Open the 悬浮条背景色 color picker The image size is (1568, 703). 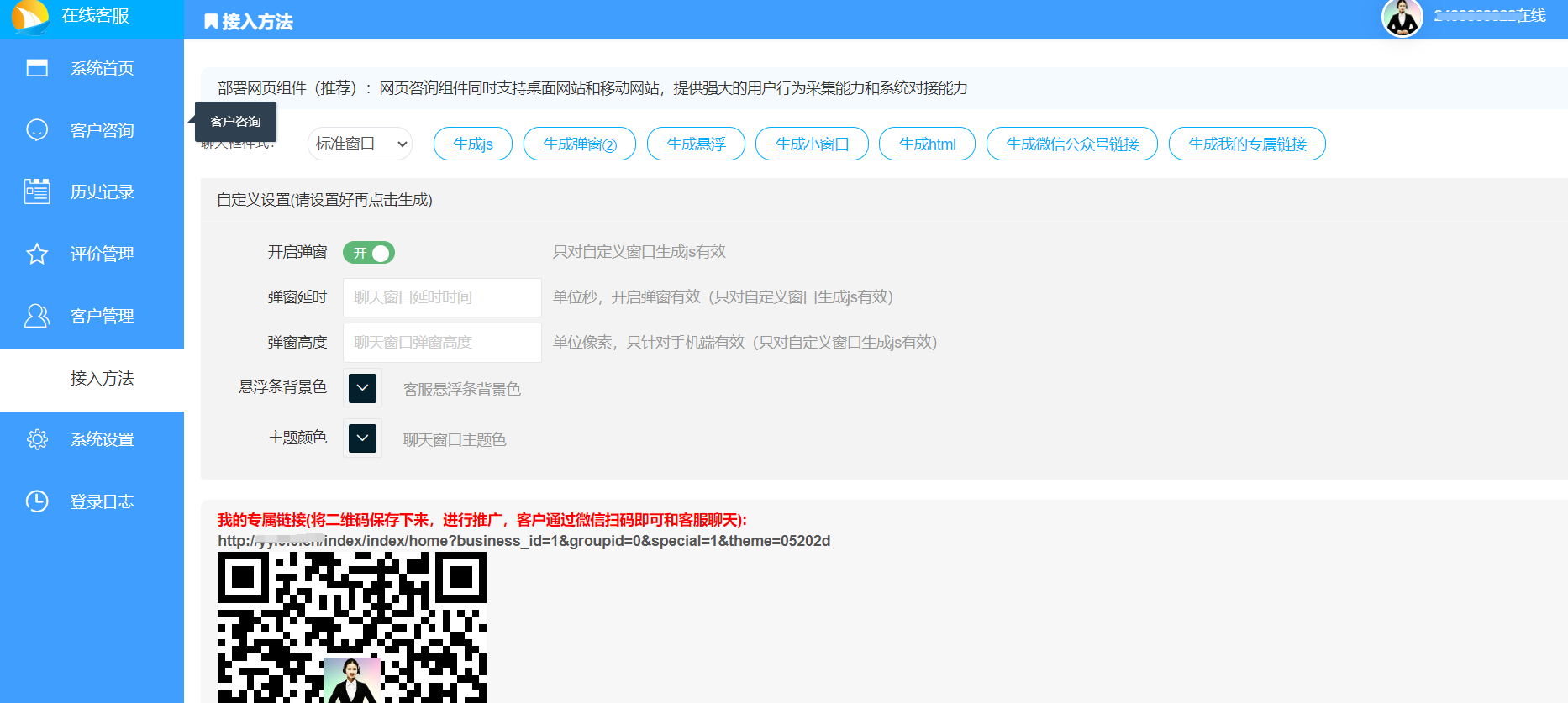(362, 388)
